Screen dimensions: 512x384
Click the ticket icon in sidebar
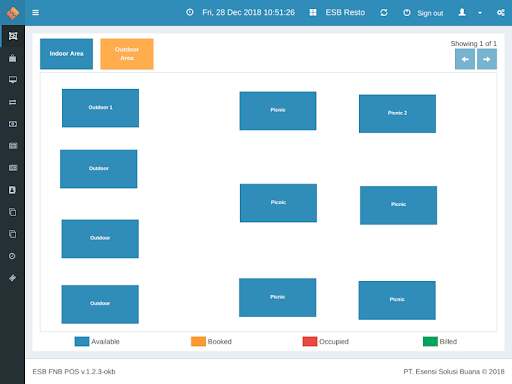[x=12, y=278]
